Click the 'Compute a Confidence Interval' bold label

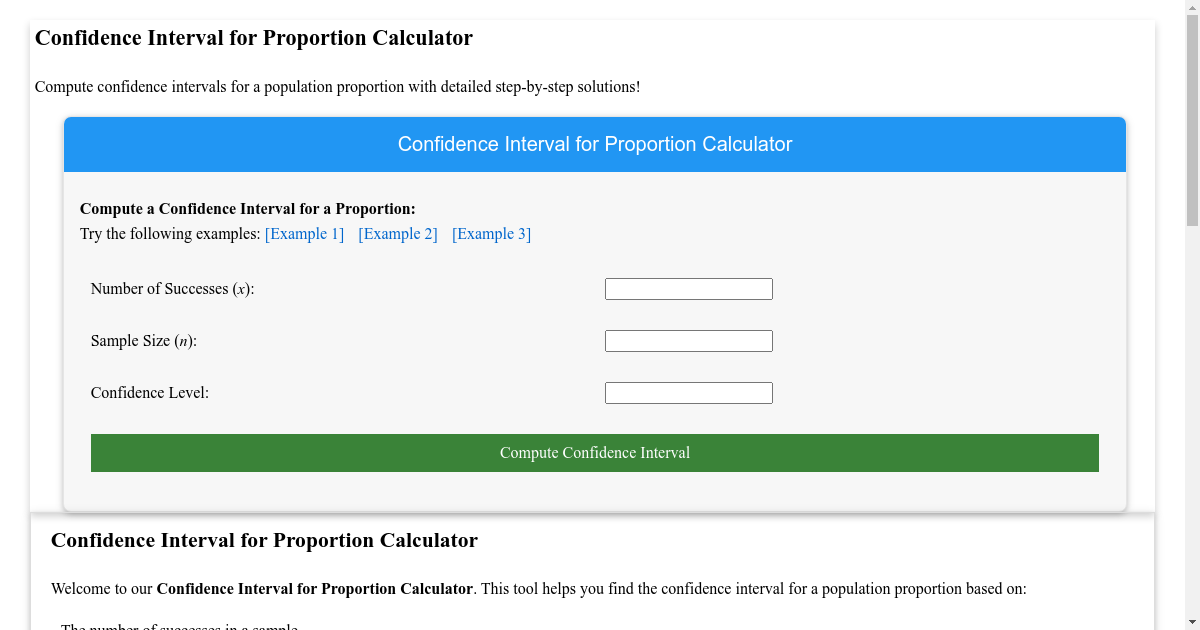point(249,208)
